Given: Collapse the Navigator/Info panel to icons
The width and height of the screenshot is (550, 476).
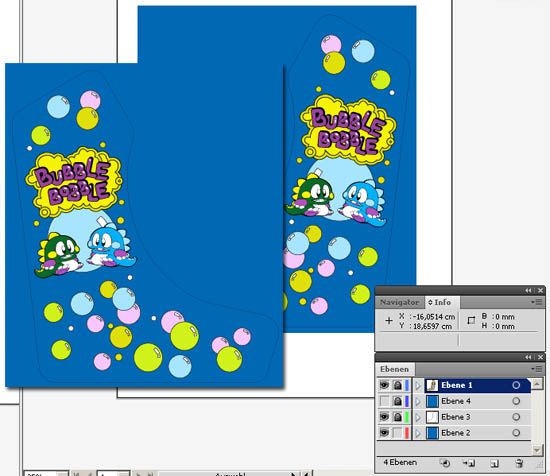Looking at the screenshot, I should (x=528, y=290).
